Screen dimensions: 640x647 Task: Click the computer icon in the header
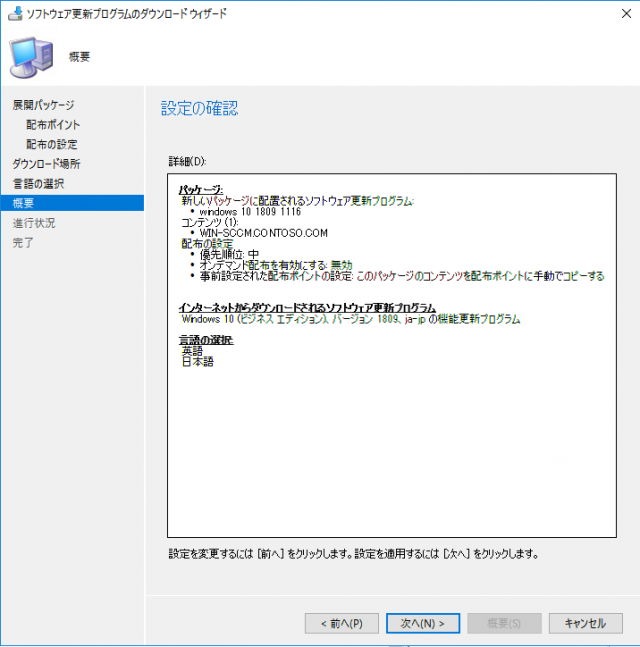click(x=32, y=57)
